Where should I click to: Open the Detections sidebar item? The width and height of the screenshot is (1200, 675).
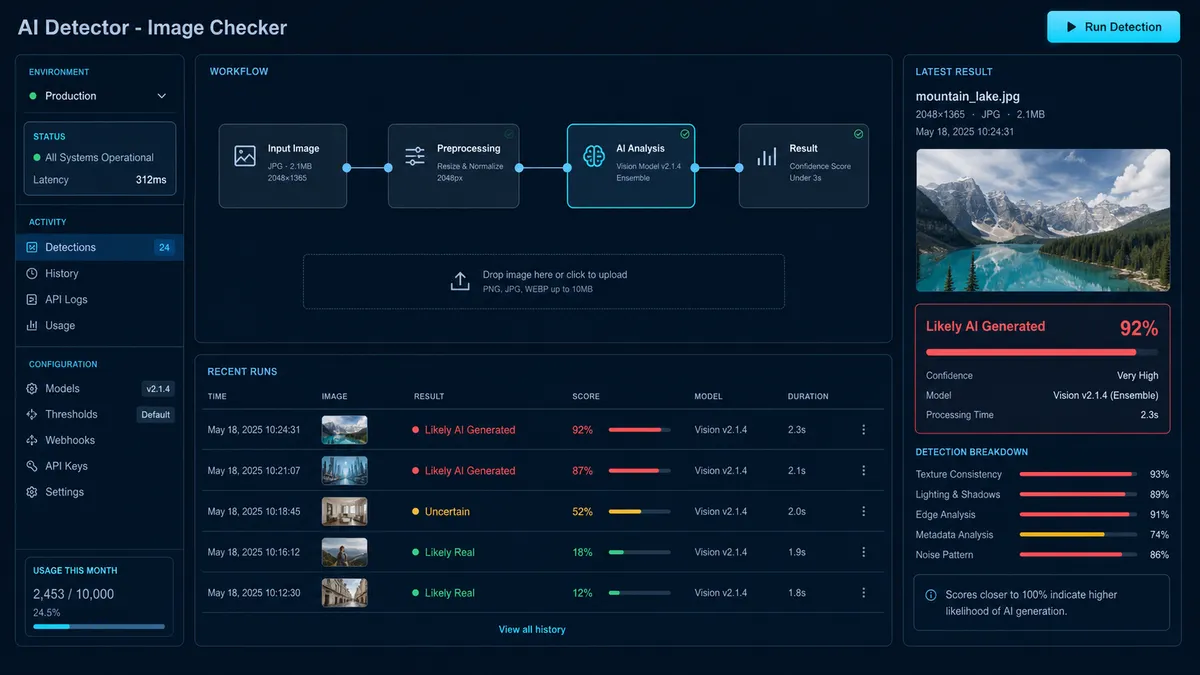pos(99,247)
